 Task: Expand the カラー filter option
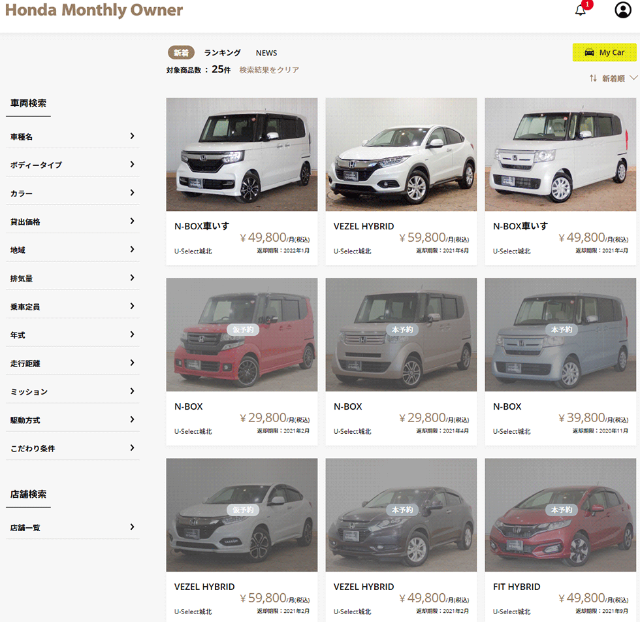coord(72,193)
